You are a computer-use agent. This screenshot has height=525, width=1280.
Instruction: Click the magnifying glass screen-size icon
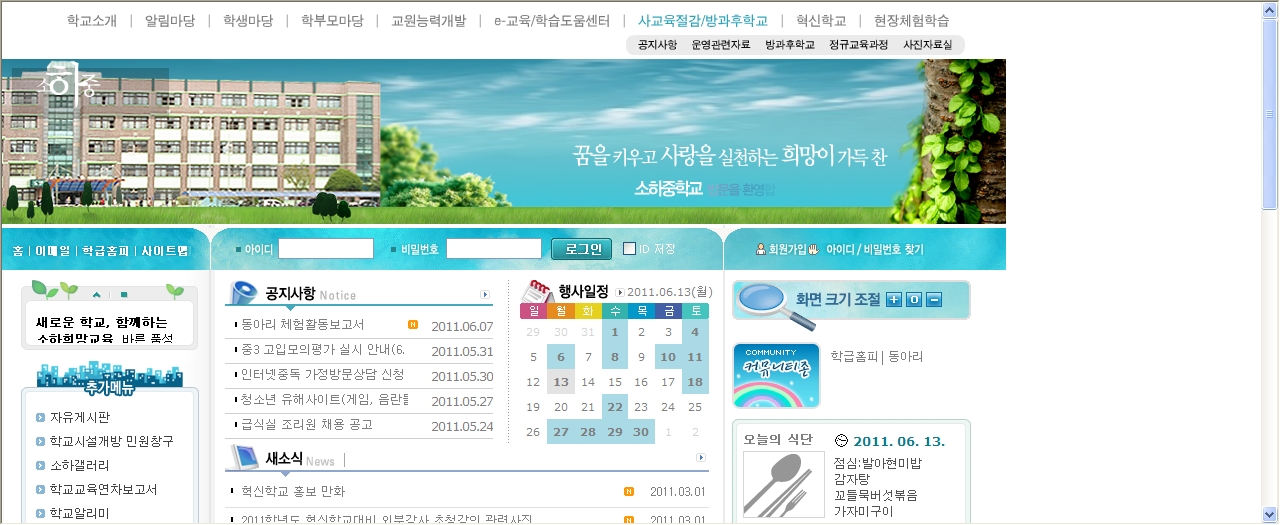[x=775, y=304]
